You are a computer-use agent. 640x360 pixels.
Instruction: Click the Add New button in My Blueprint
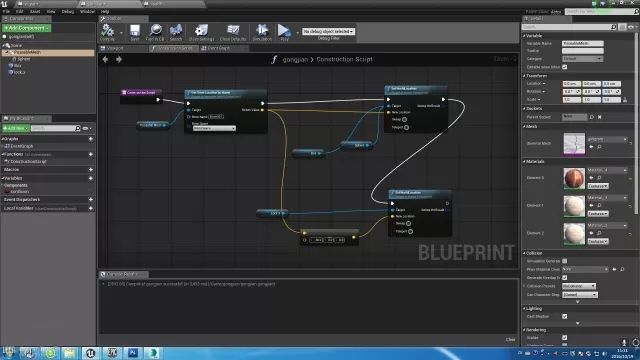pos(16,128)
